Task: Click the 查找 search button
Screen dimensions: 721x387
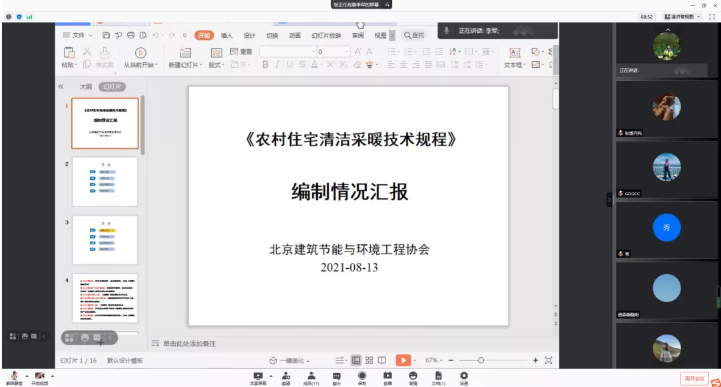Action: 414,35
